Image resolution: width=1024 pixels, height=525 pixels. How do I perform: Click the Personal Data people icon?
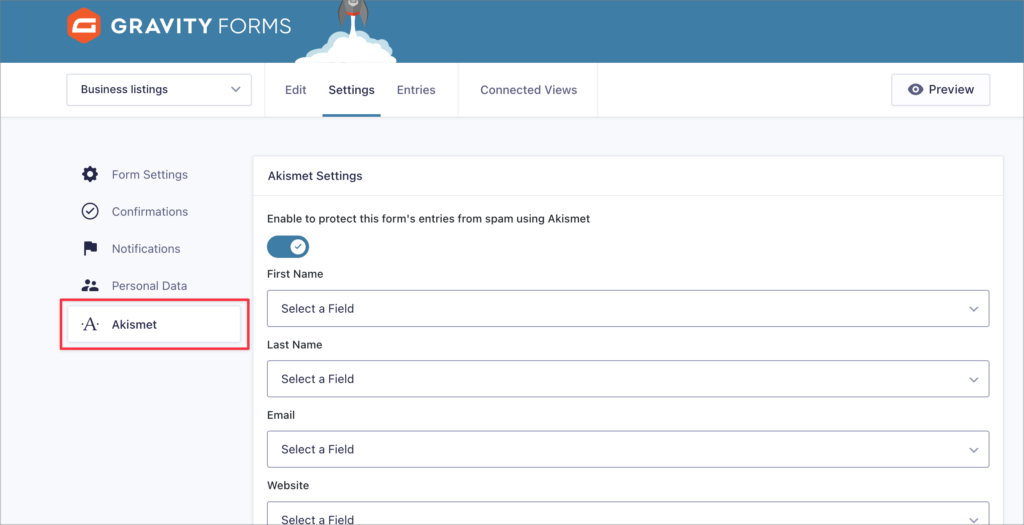[89, 285]
